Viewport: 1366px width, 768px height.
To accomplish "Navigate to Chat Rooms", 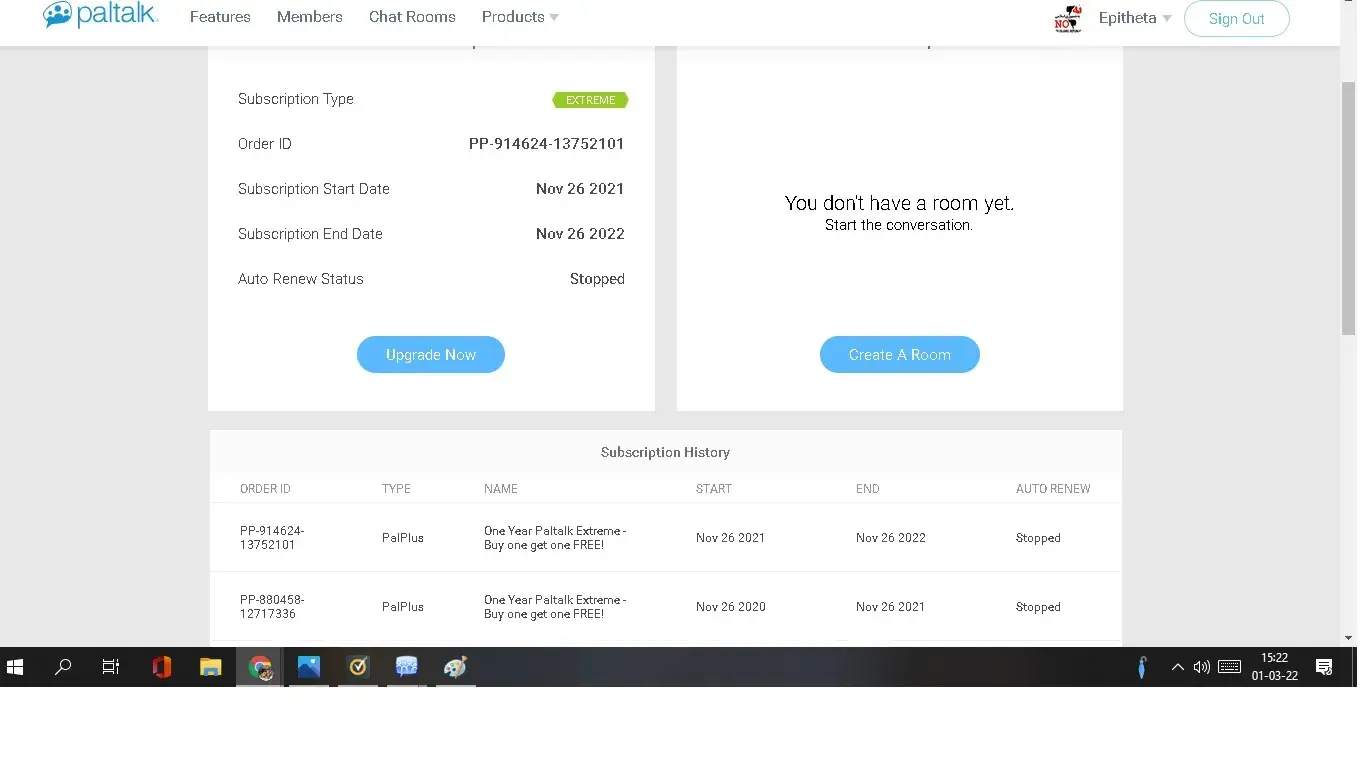I will 412,17.
